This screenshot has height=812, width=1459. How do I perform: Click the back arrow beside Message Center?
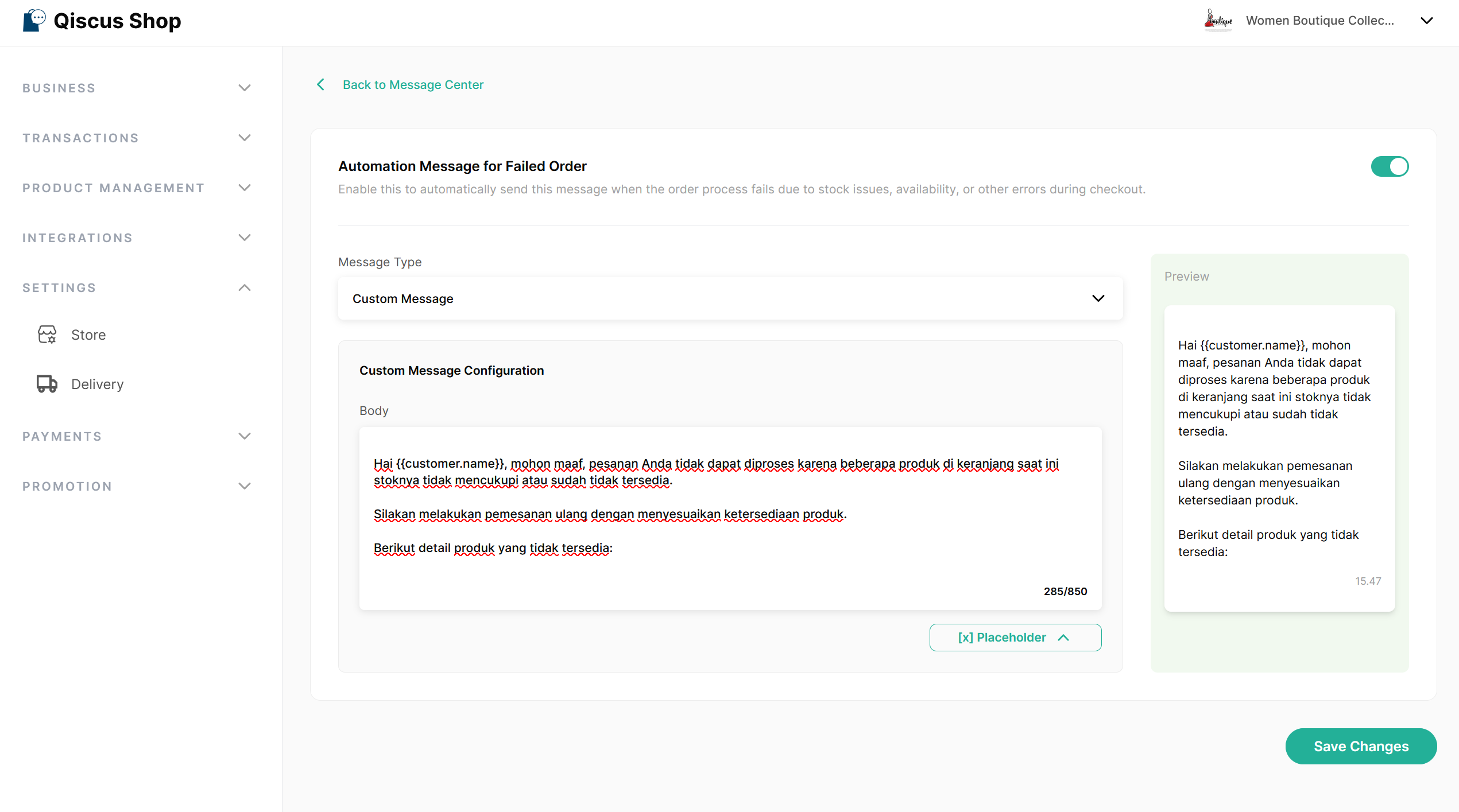[x=320, y=85]
